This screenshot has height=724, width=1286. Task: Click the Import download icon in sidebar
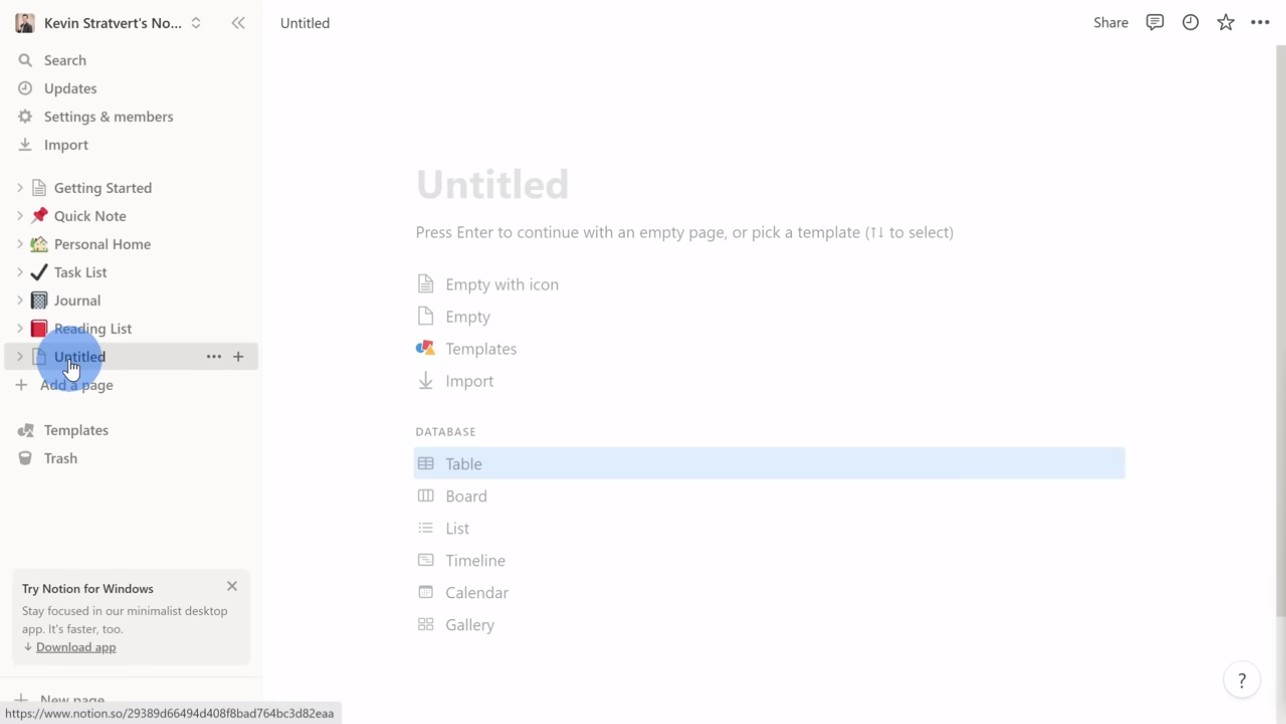(26, 144)
